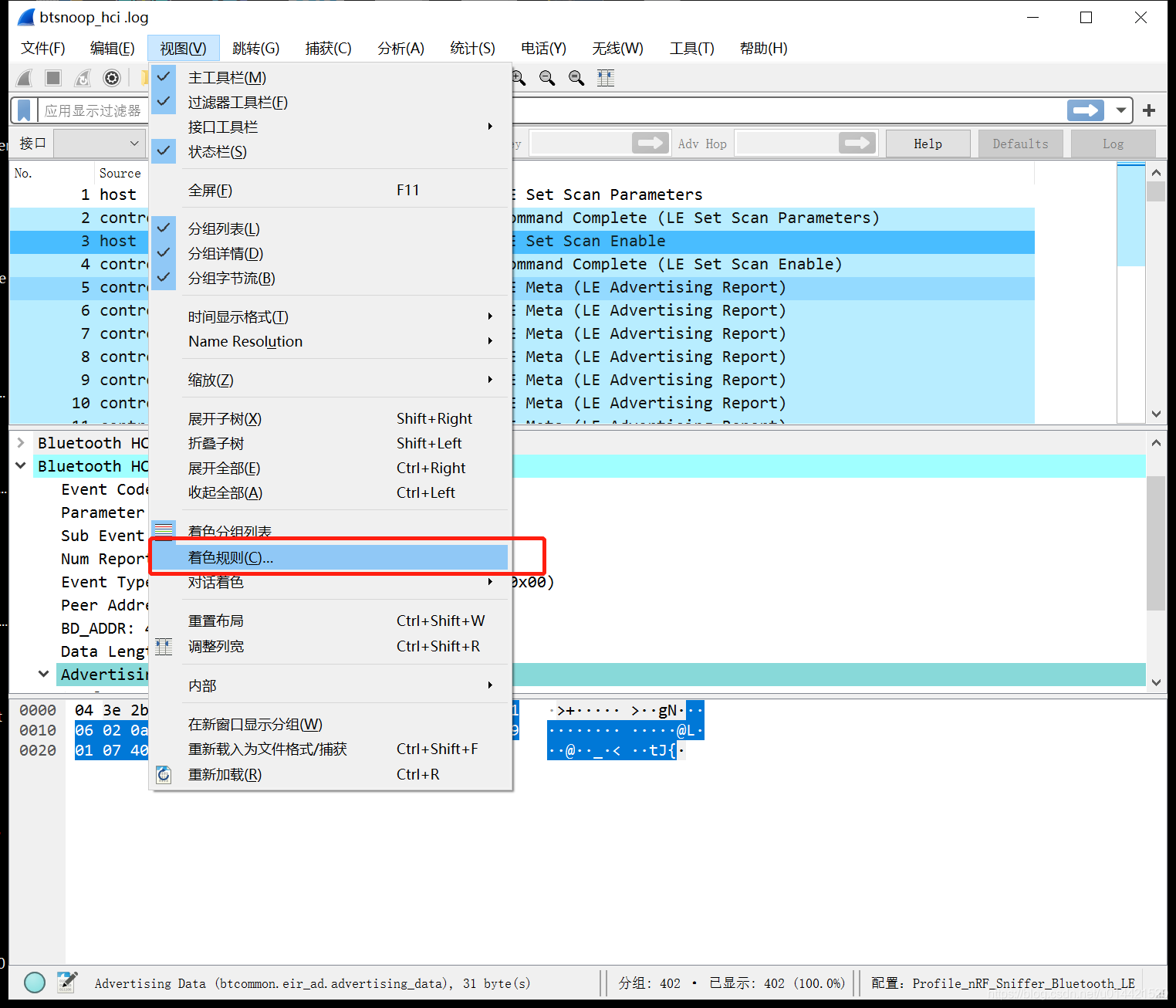Expand first Bluetooth HCI tree node
The width and height of the screenshot is (1176, 1008).
[x=21, y=442]
